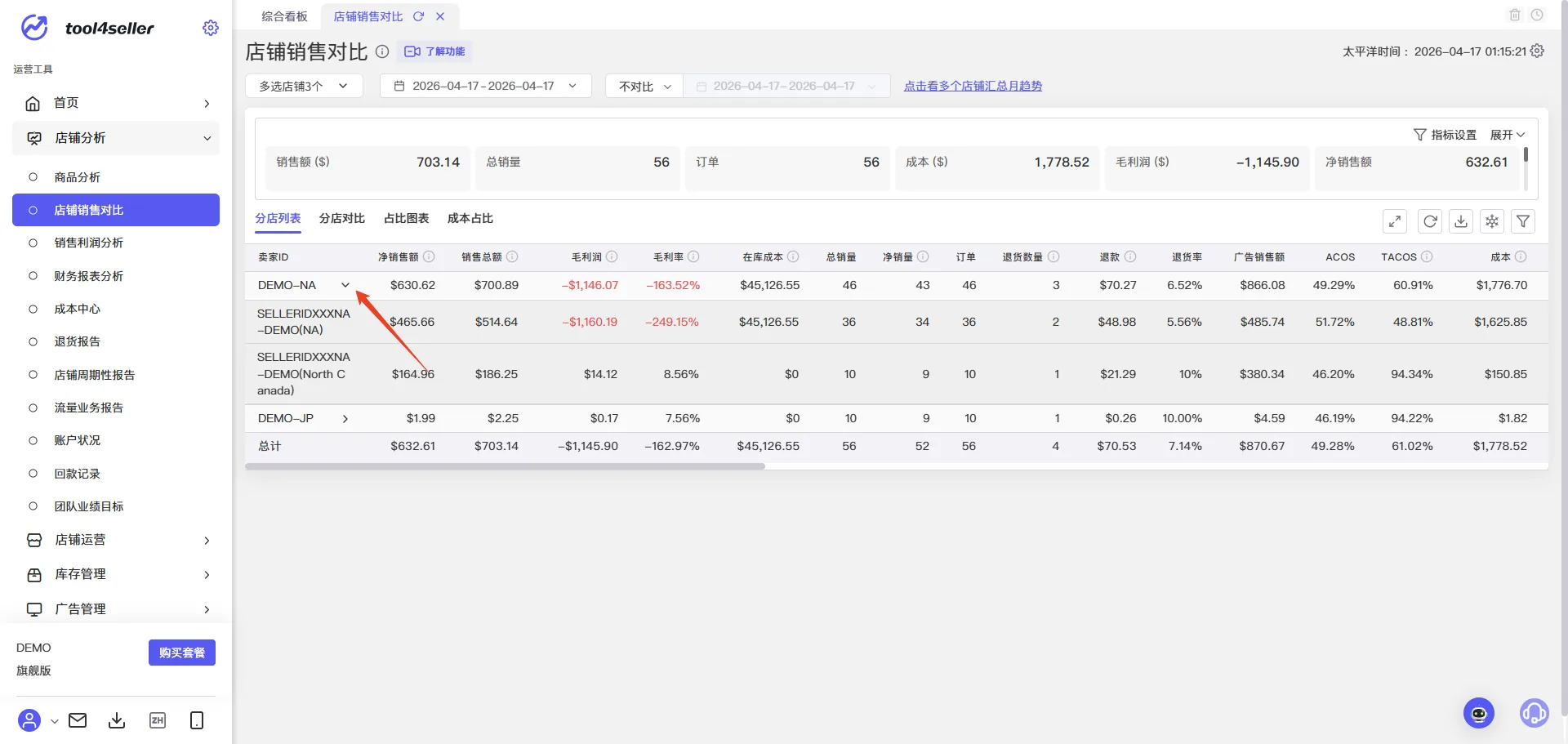Click the 卖家ID column header
The height and width of the screenshot is (744, 1568).
(x=274, y=256)
